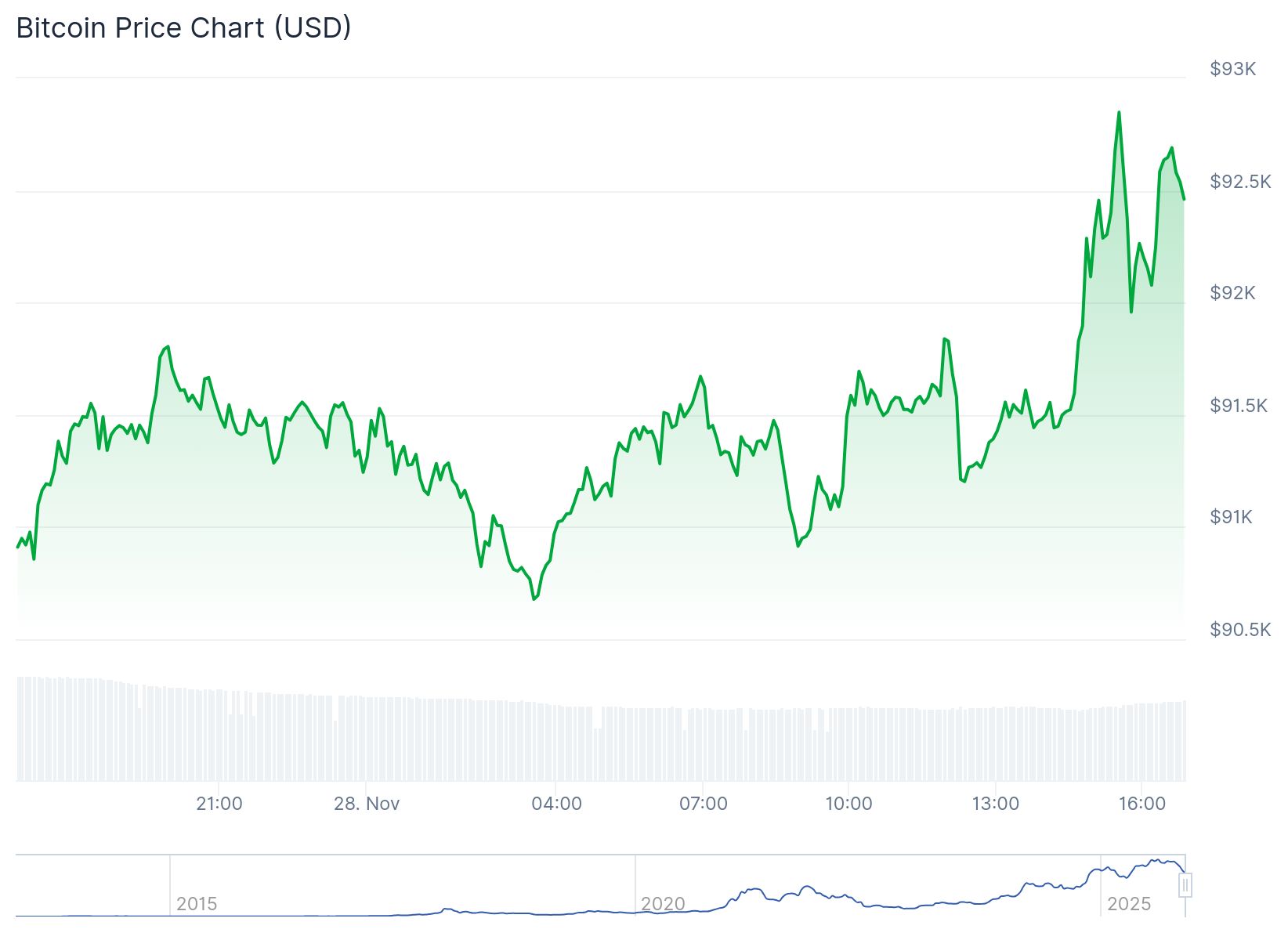Image resolution: width=1288 pixels, height=940 pixels.
Task: Click the $91K y-axis label
Action: pos(1231,517)
